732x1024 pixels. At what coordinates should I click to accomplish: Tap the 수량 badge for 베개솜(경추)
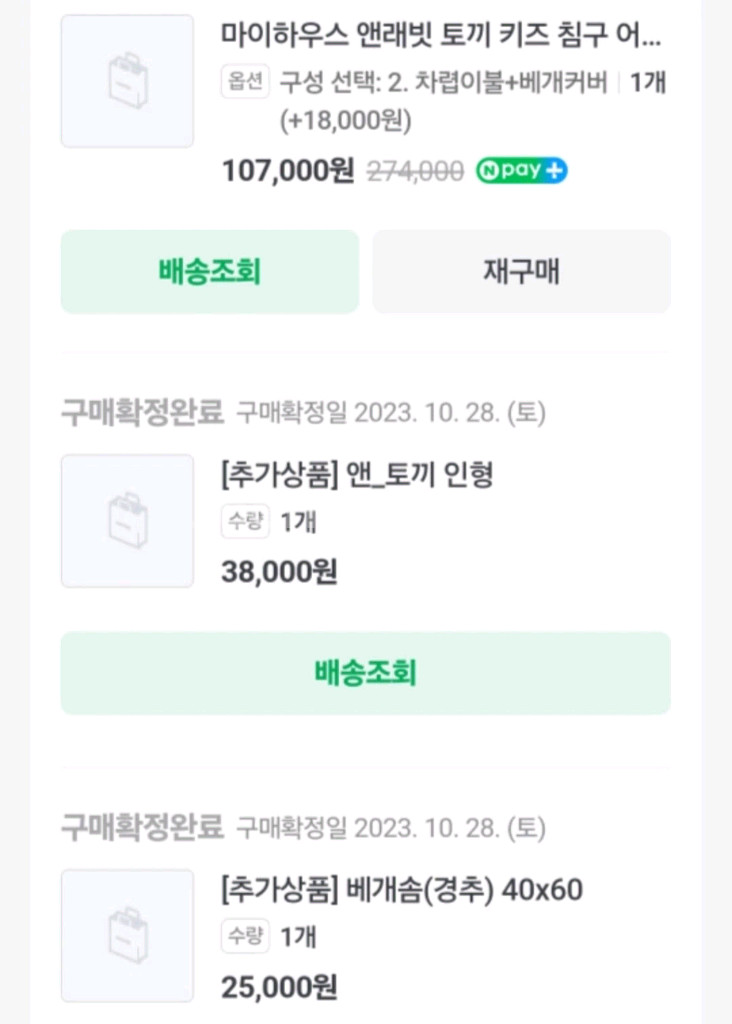point(245,936)
